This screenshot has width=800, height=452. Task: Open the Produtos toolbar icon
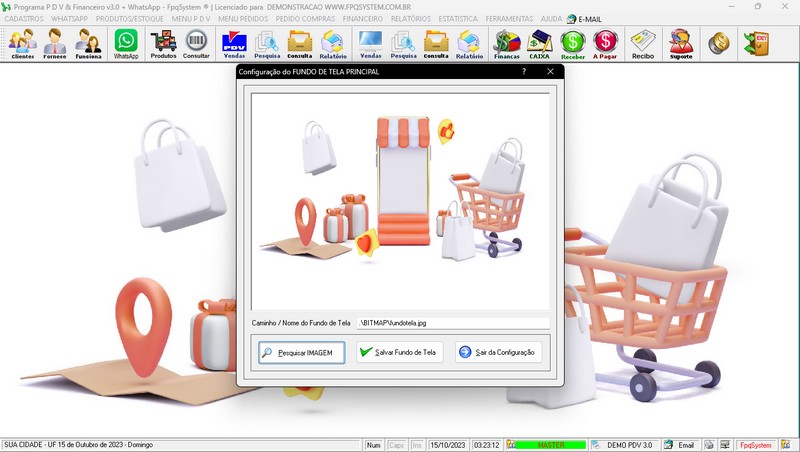click(163, 44)
